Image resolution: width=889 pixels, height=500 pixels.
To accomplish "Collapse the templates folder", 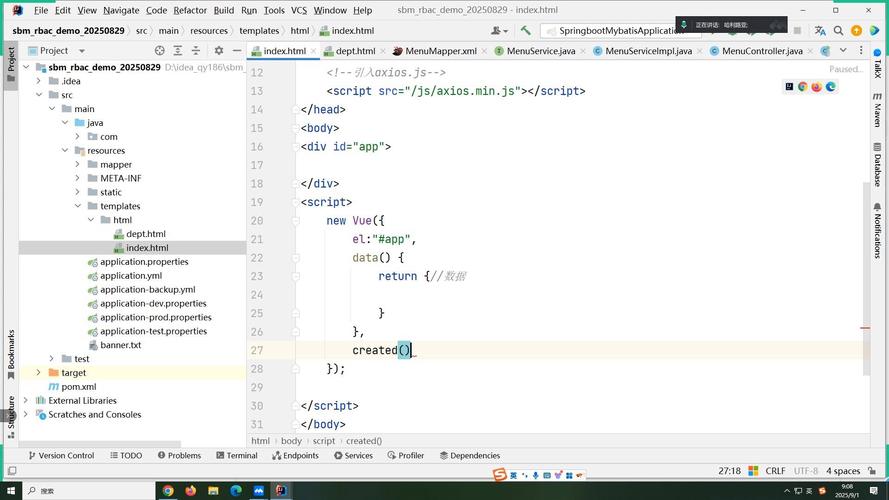I will [x=78, y=206].
